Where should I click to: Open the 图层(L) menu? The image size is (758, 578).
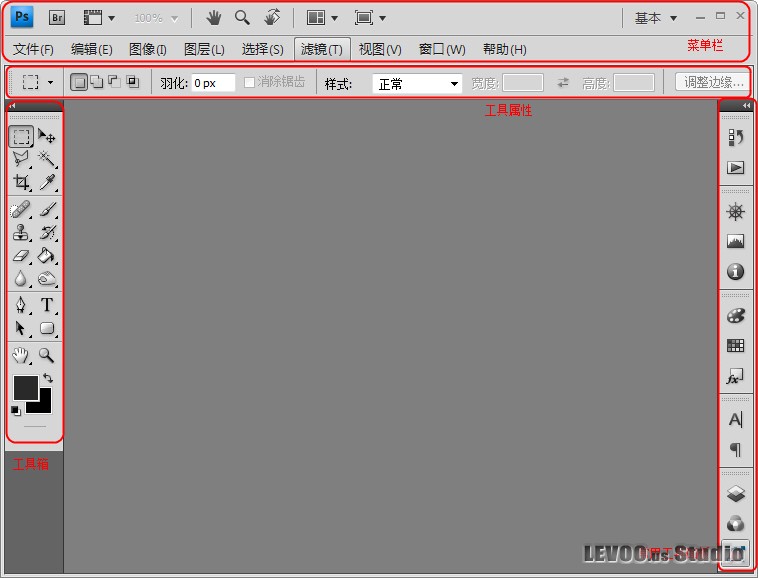point(204,49)
